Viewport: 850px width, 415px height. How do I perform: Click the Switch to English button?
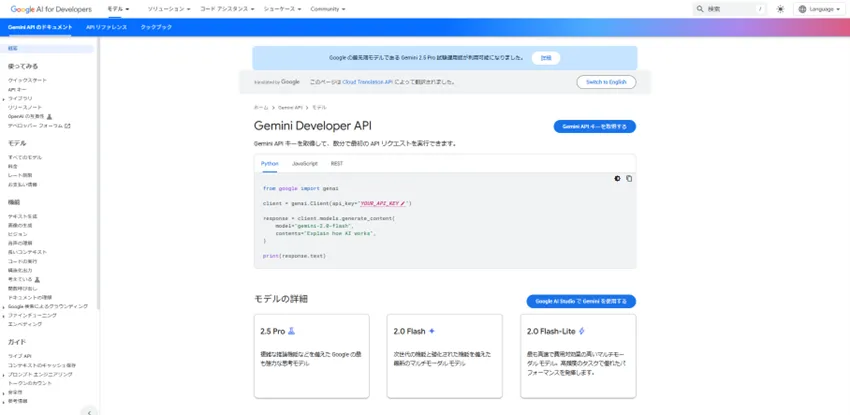[x=606, y=82]
